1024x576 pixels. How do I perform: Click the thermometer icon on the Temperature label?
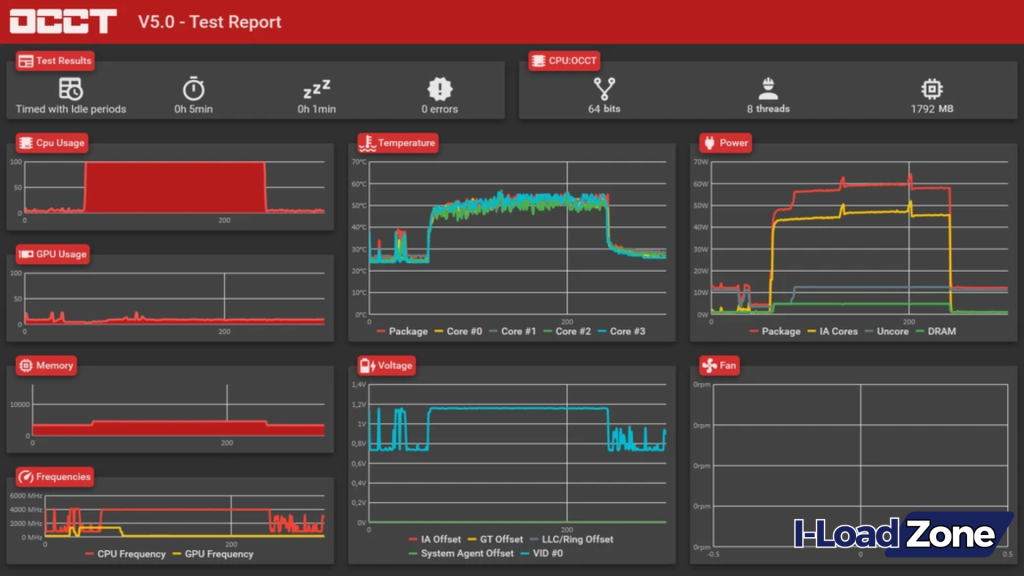point(368,143)
